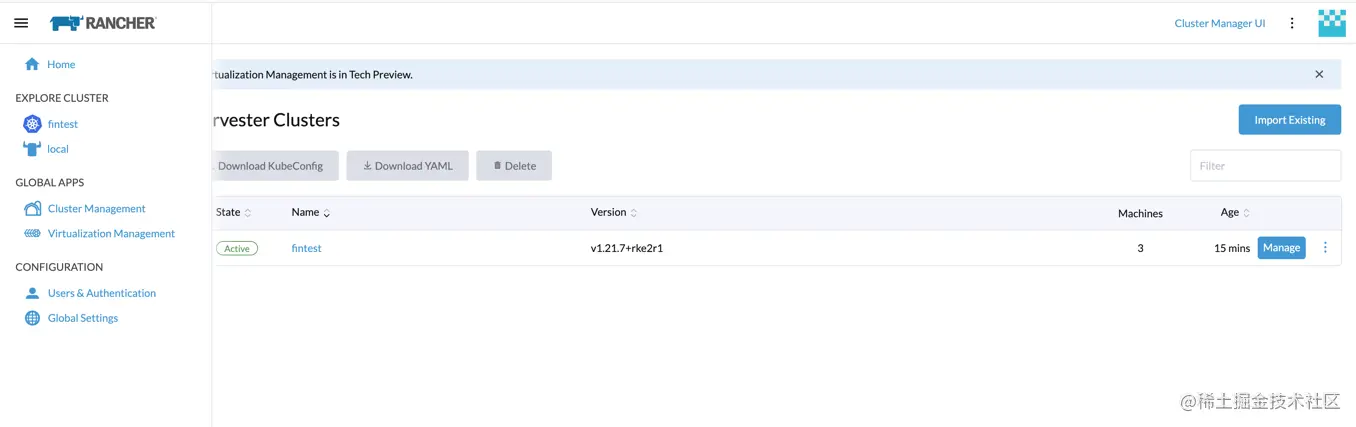1356x427 pixels.
Task: Click the fintest Kubernetes cluster icon
Action: [x=32, y=124]
